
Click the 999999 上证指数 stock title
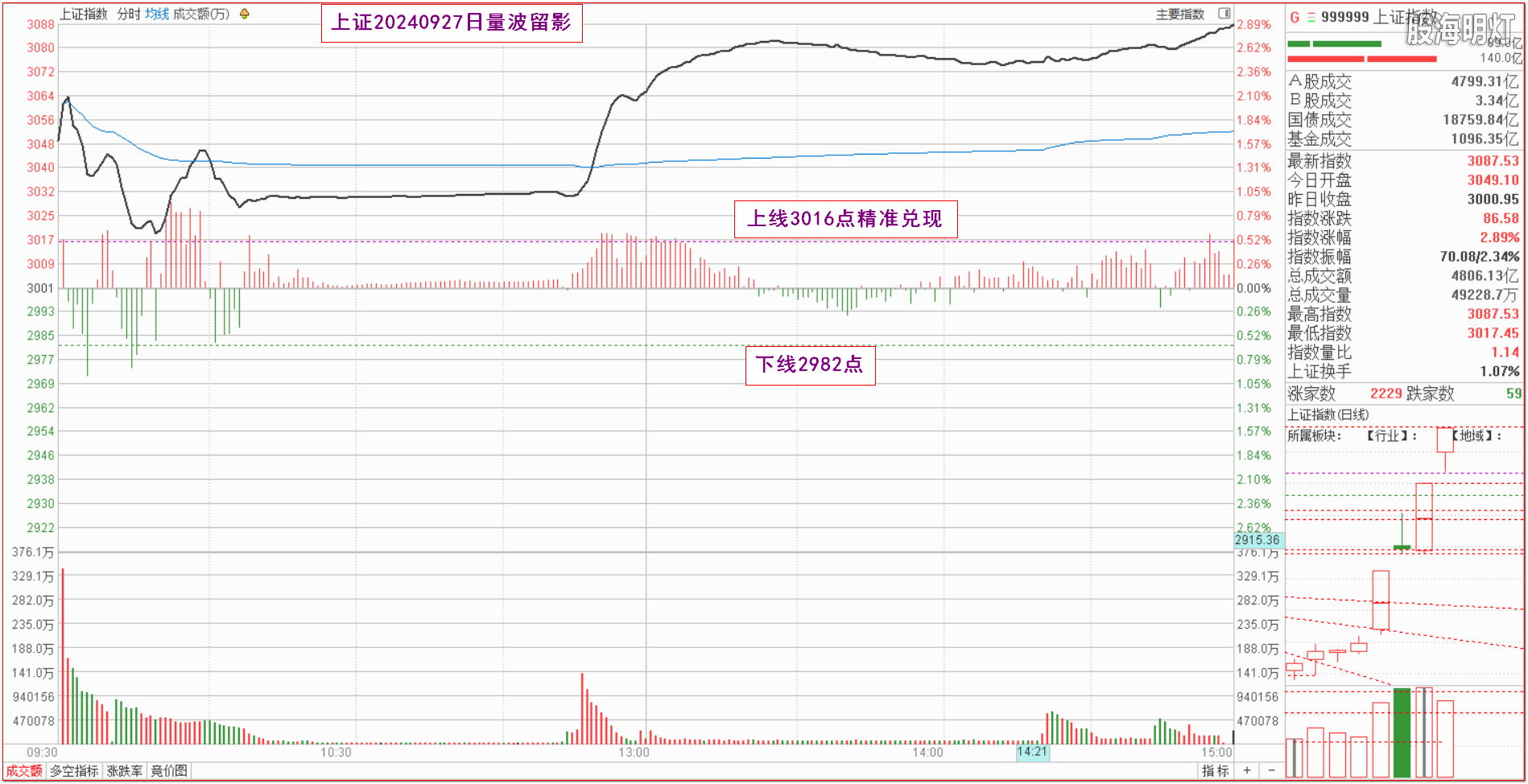pyautogui.click(x=1378, y=17)
